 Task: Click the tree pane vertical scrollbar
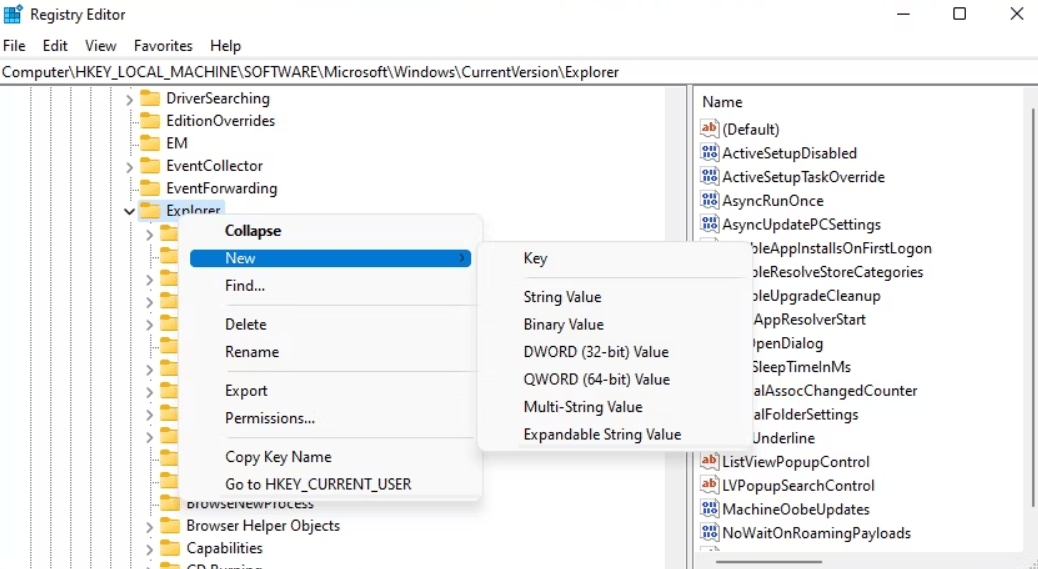pyautogui.click(x=674, y=327)
